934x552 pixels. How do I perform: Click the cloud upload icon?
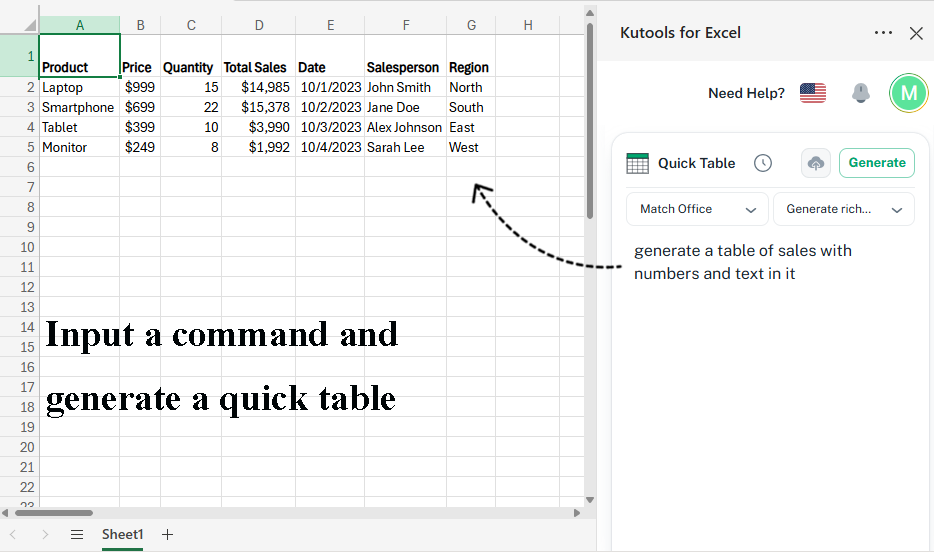tap(815, 163)
